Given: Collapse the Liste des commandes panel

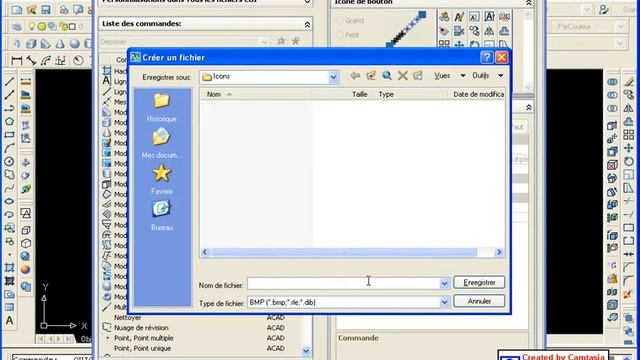Looking at the screenshot, I should (307, 24).
